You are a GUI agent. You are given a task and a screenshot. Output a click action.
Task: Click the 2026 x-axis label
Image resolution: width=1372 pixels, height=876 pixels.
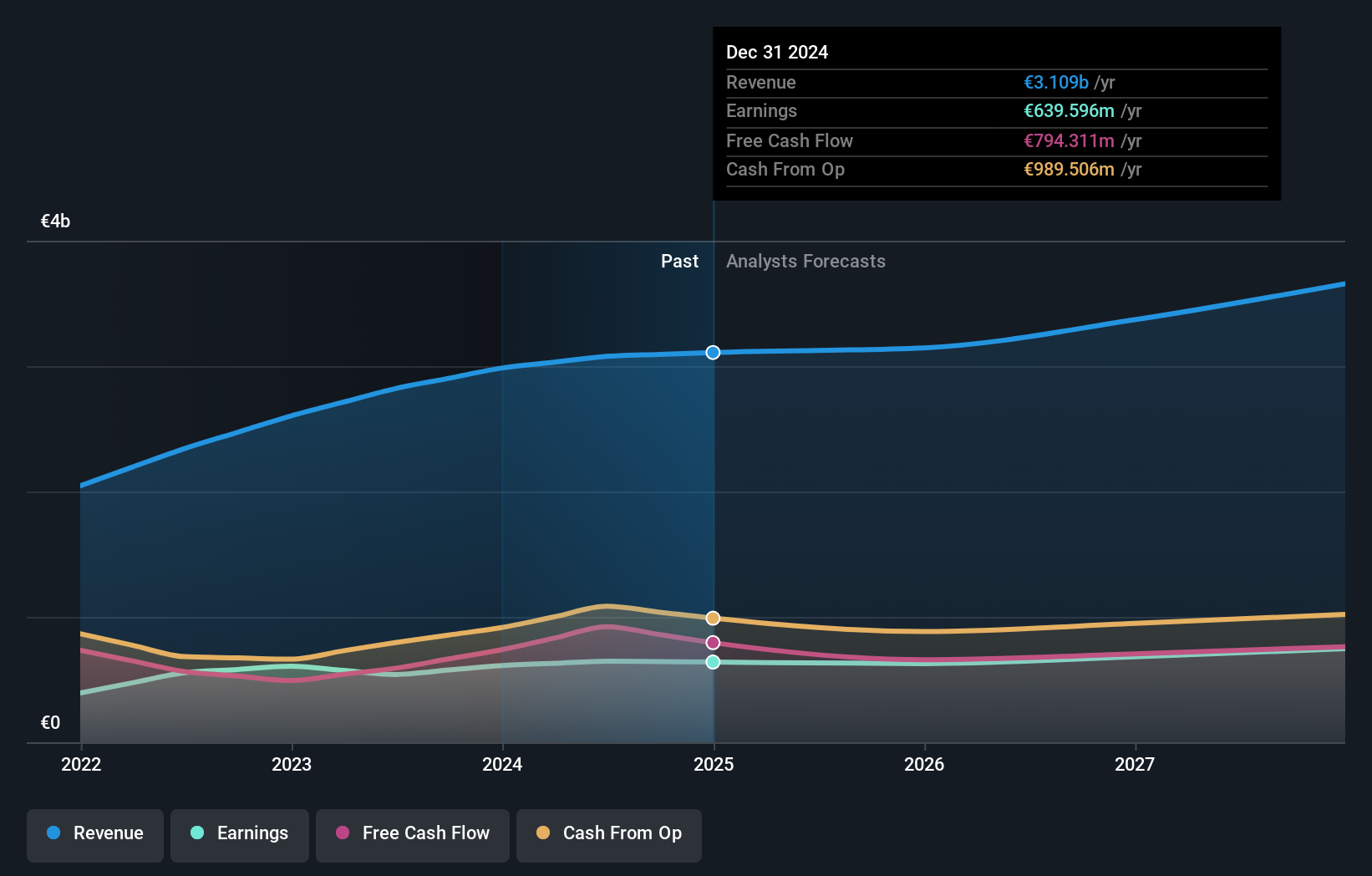(924, 764)
